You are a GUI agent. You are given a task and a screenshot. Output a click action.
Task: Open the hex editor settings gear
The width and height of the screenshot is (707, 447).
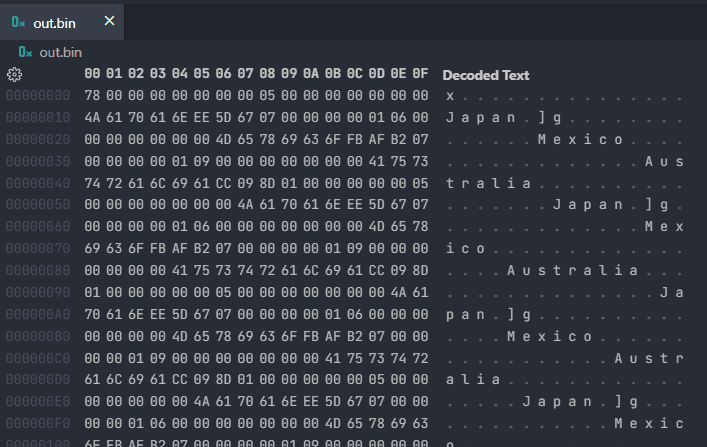tap(14, 75)
